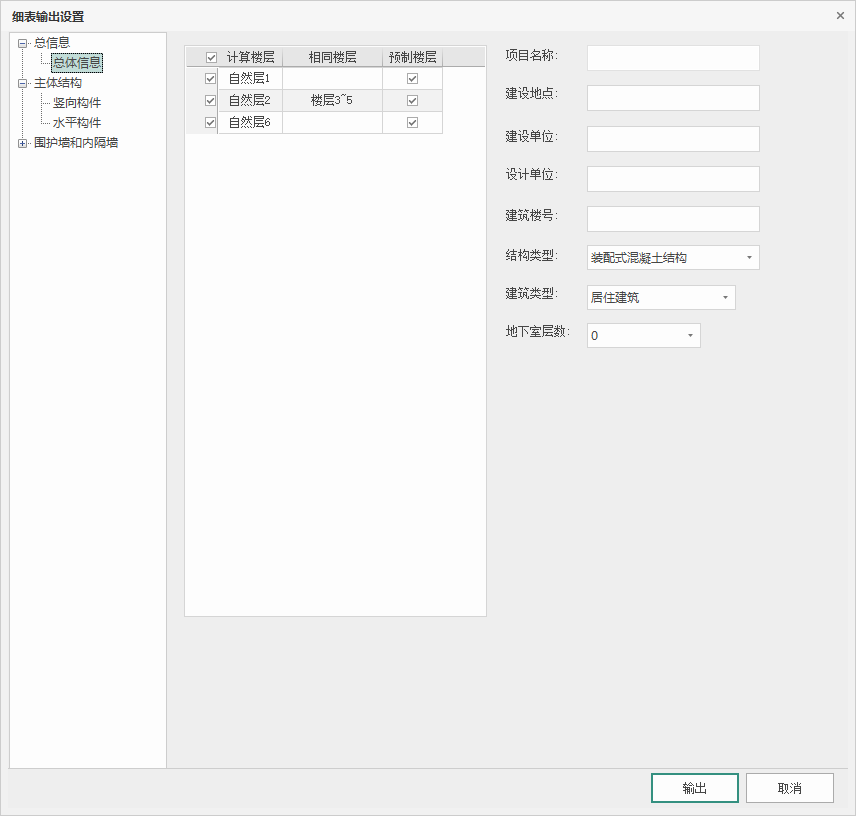
Task: Select the 总信息 tree label
Action: (x=52, y=43)
